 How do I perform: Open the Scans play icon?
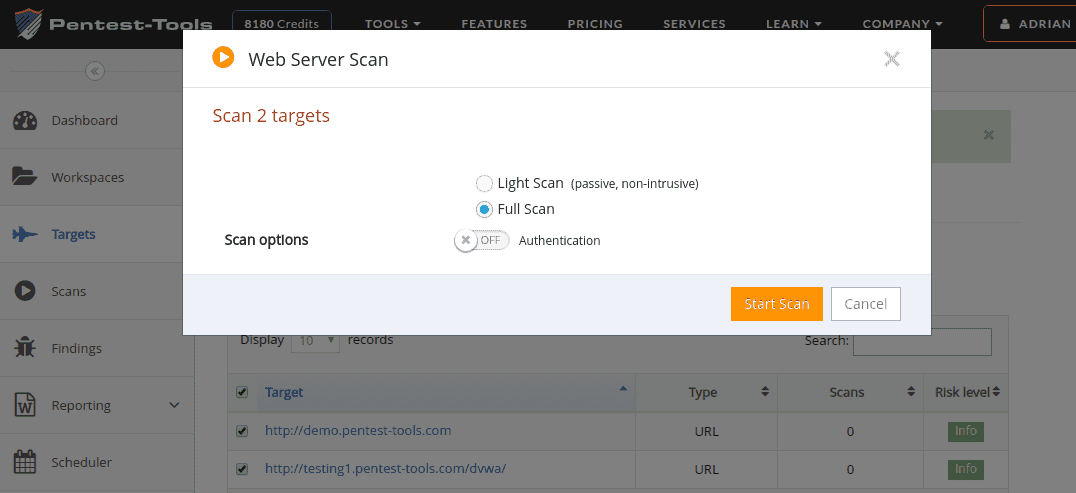25,291
